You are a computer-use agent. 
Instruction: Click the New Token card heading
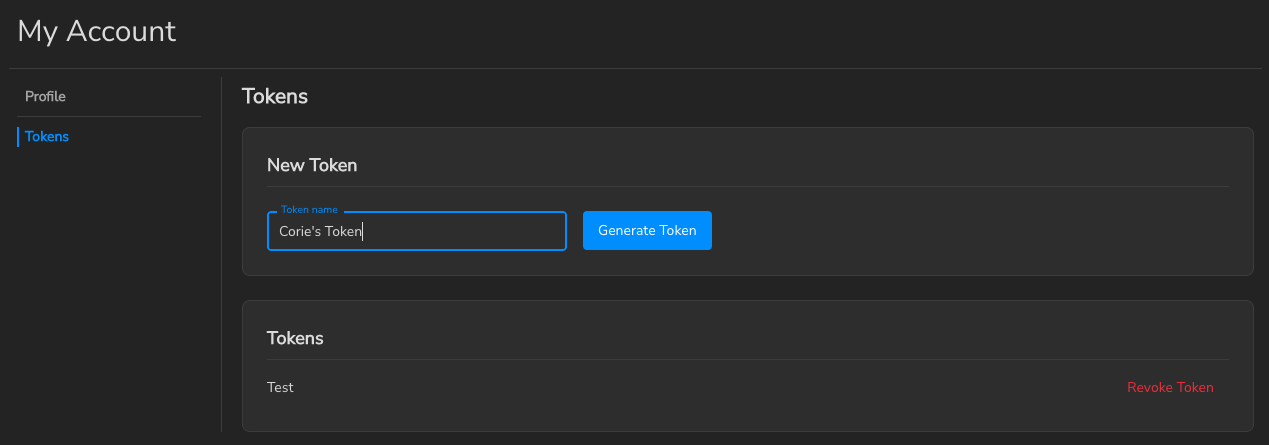pyautogui.click(x=312, y=165)
